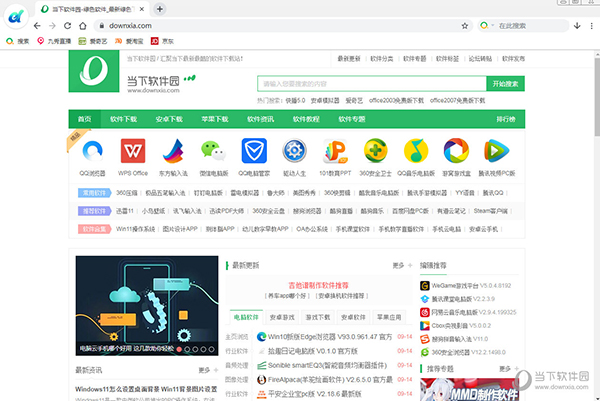Viewport: 600px width, 401px height.
Task: Bookmark the page with the star icon
Action: click(465, 26)
